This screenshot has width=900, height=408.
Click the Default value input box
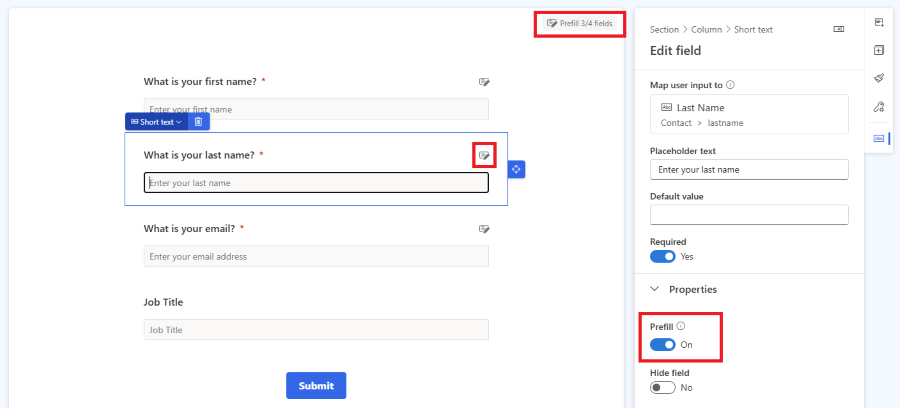pyautogui.click(x=749, y=214)
